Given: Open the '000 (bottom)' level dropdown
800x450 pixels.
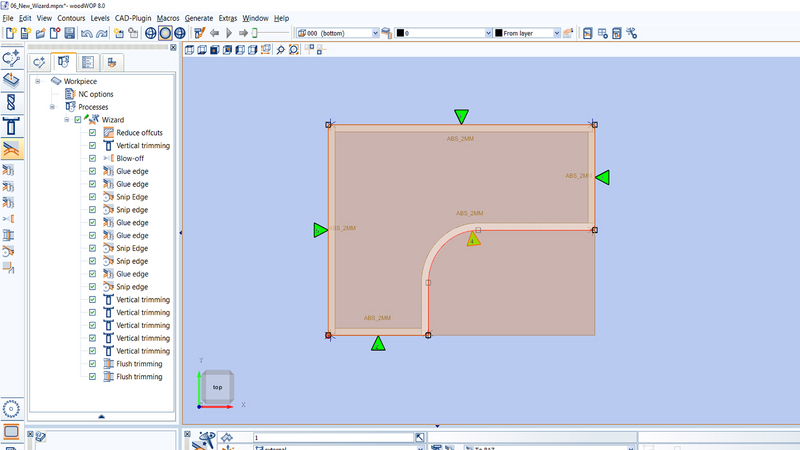Looking at the screenshot, I should pos(375,33).
